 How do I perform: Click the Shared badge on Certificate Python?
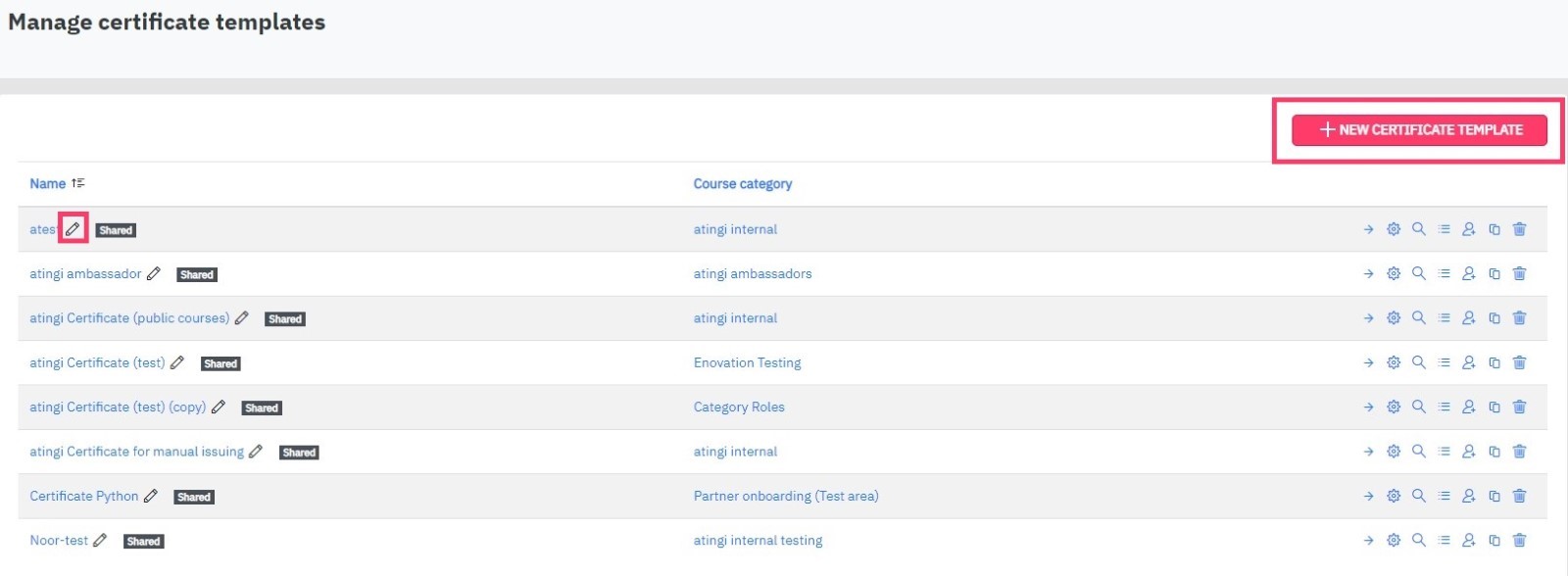pyautogui.click(x=194, y=497)
